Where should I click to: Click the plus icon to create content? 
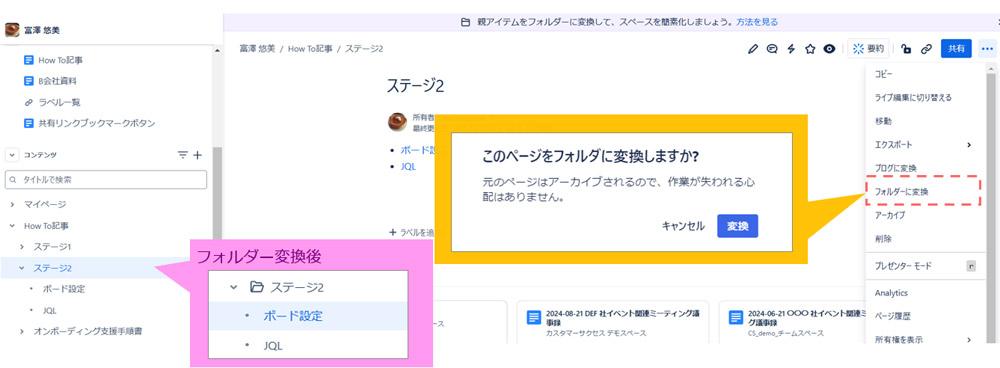tap(198, 155)
